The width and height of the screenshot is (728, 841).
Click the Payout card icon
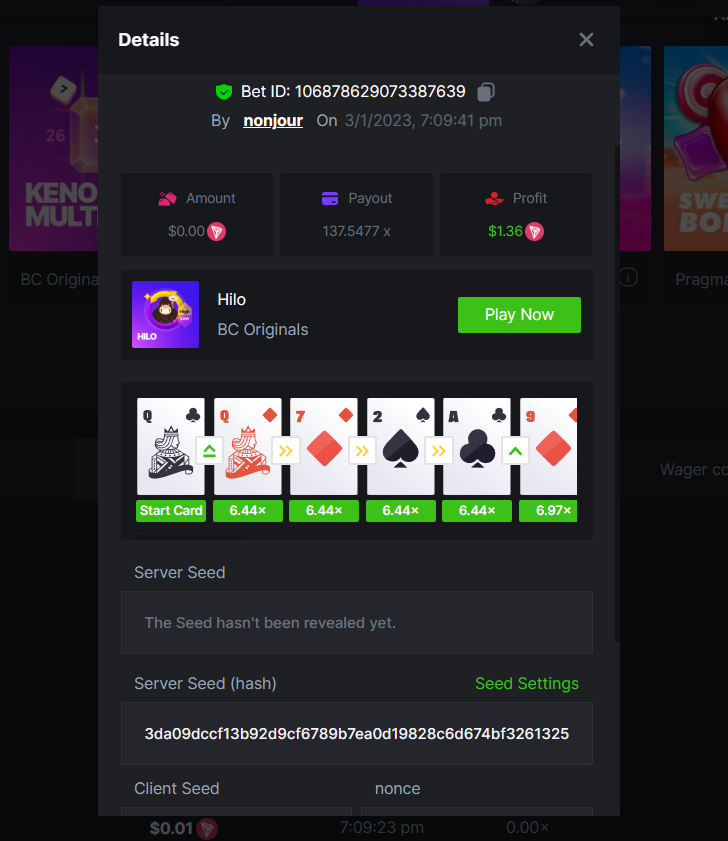coord(330,198)
